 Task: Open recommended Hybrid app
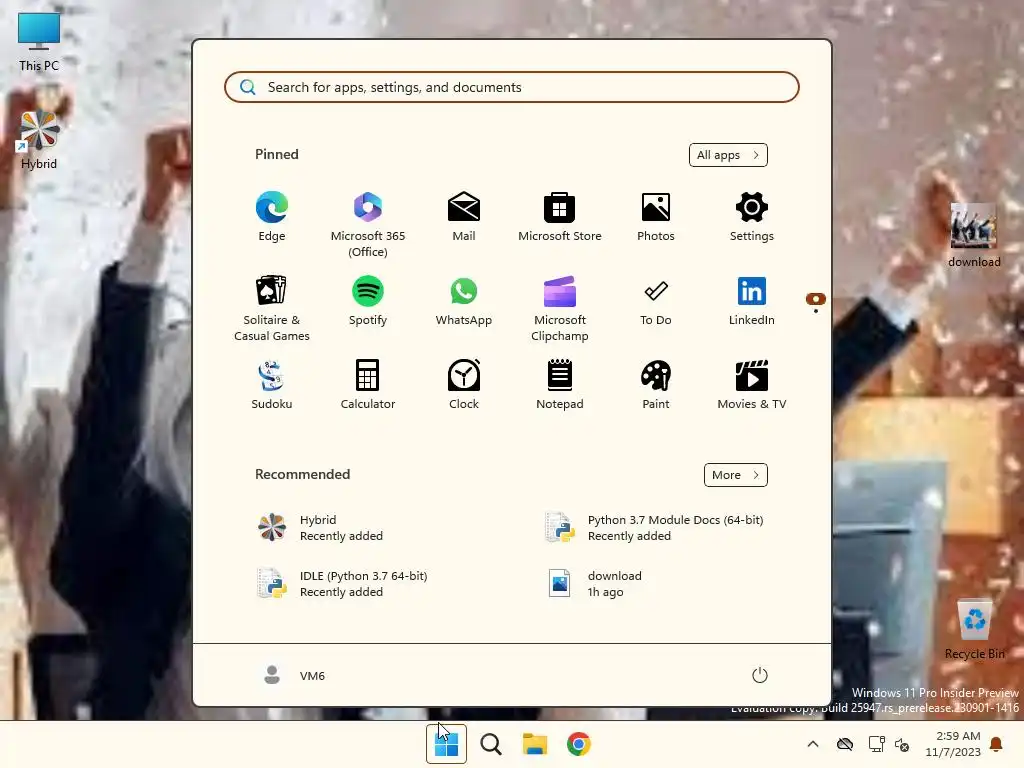[x=321, y=528]
